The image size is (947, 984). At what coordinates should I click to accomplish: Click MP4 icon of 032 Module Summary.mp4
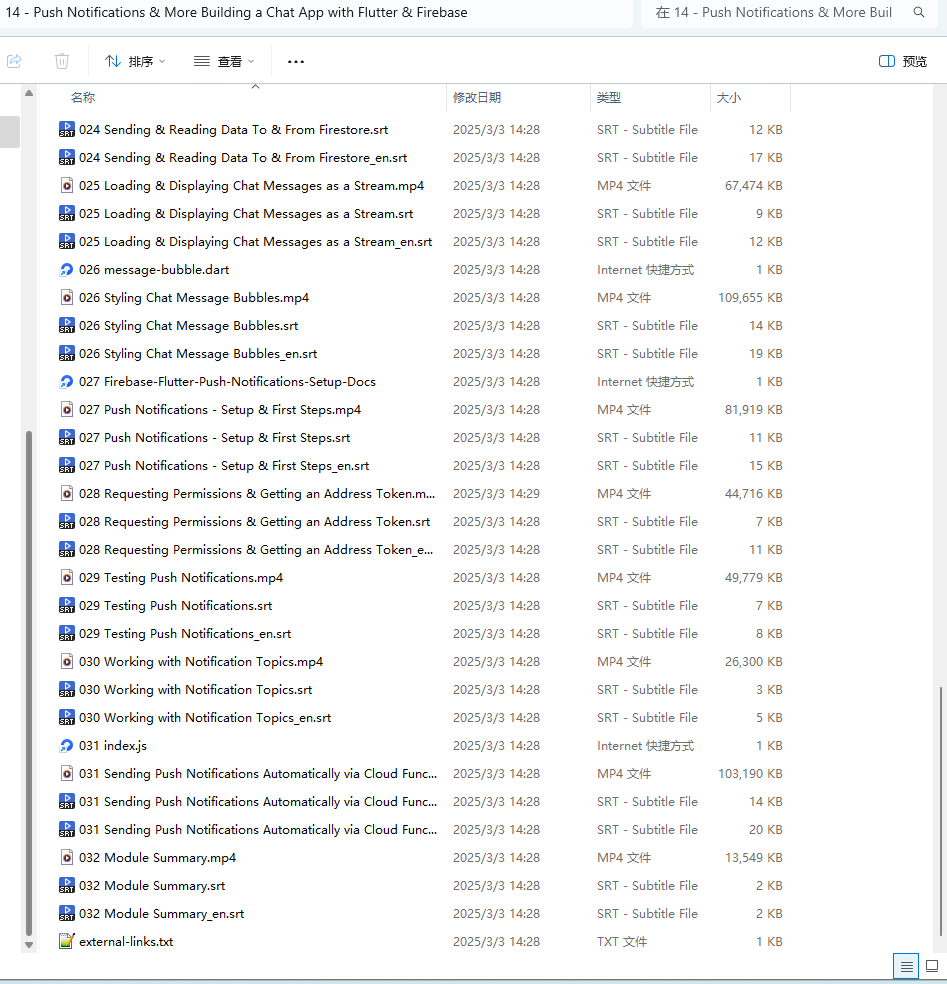pyautogui.click(x=67, y=858)
